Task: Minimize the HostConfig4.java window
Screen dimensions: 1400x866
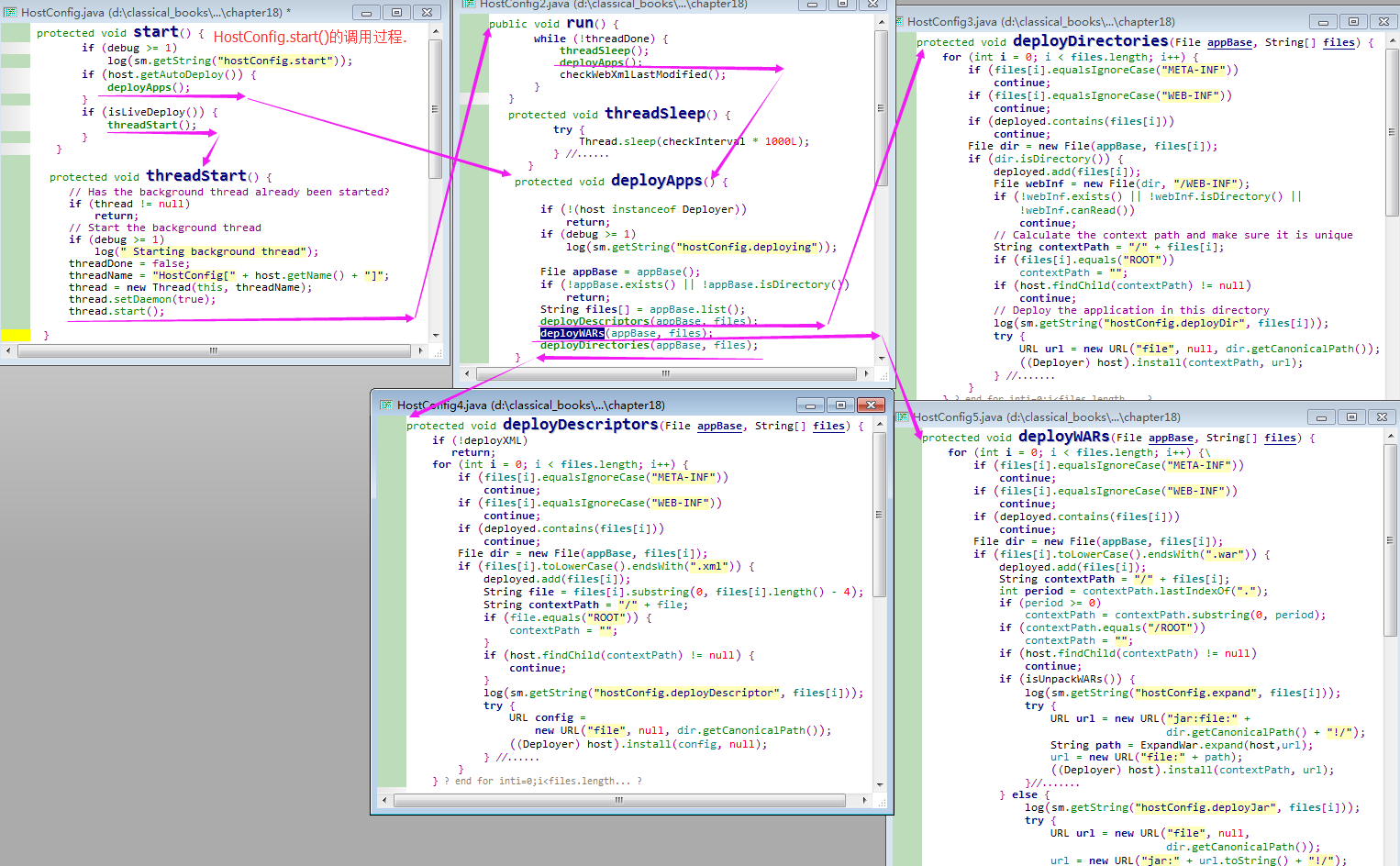Action: [810, 405]
